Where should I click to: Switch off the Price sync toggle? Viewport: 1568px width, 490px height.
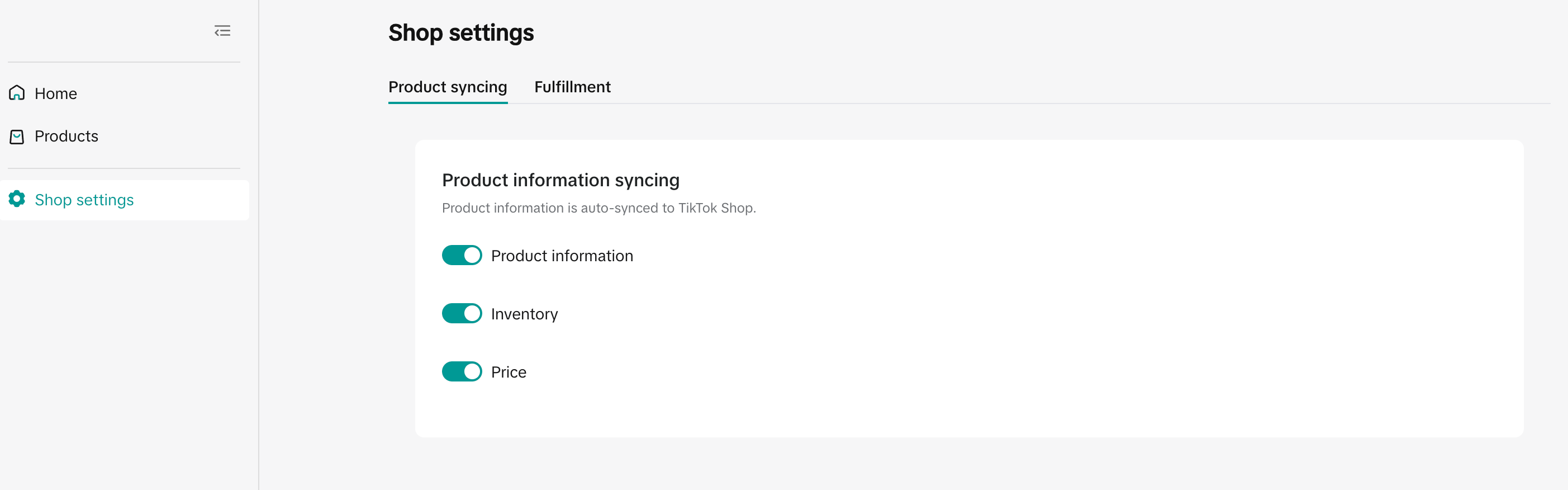pos(462,372)
